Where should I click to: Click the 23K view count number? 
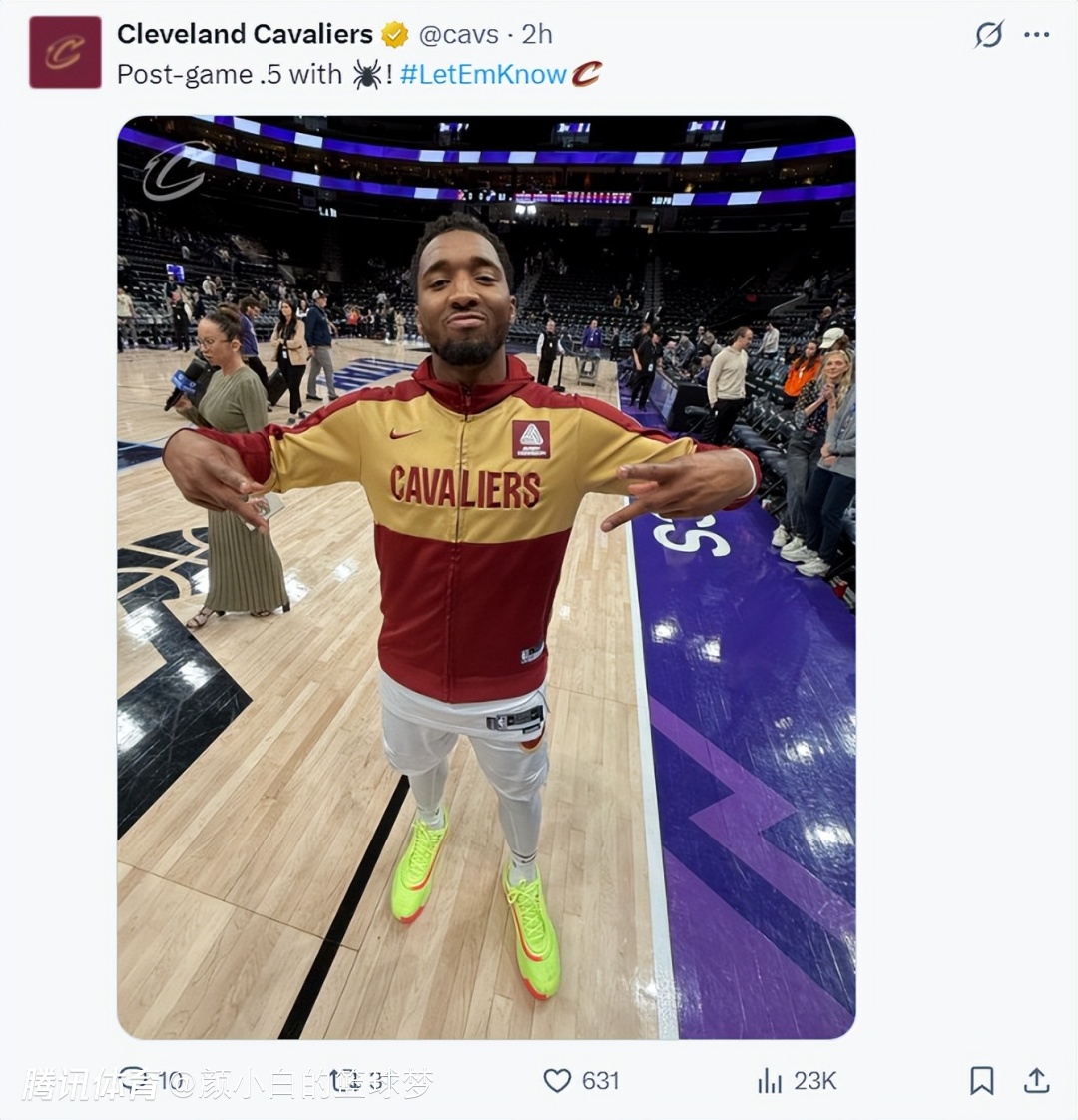(814, 1080)
